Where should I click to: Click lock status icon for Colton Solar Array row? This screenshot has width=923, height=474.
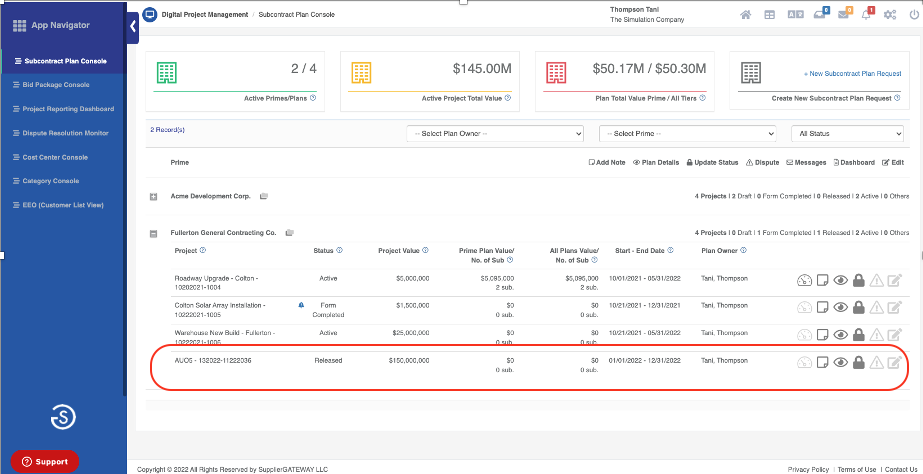coord(859,307)
